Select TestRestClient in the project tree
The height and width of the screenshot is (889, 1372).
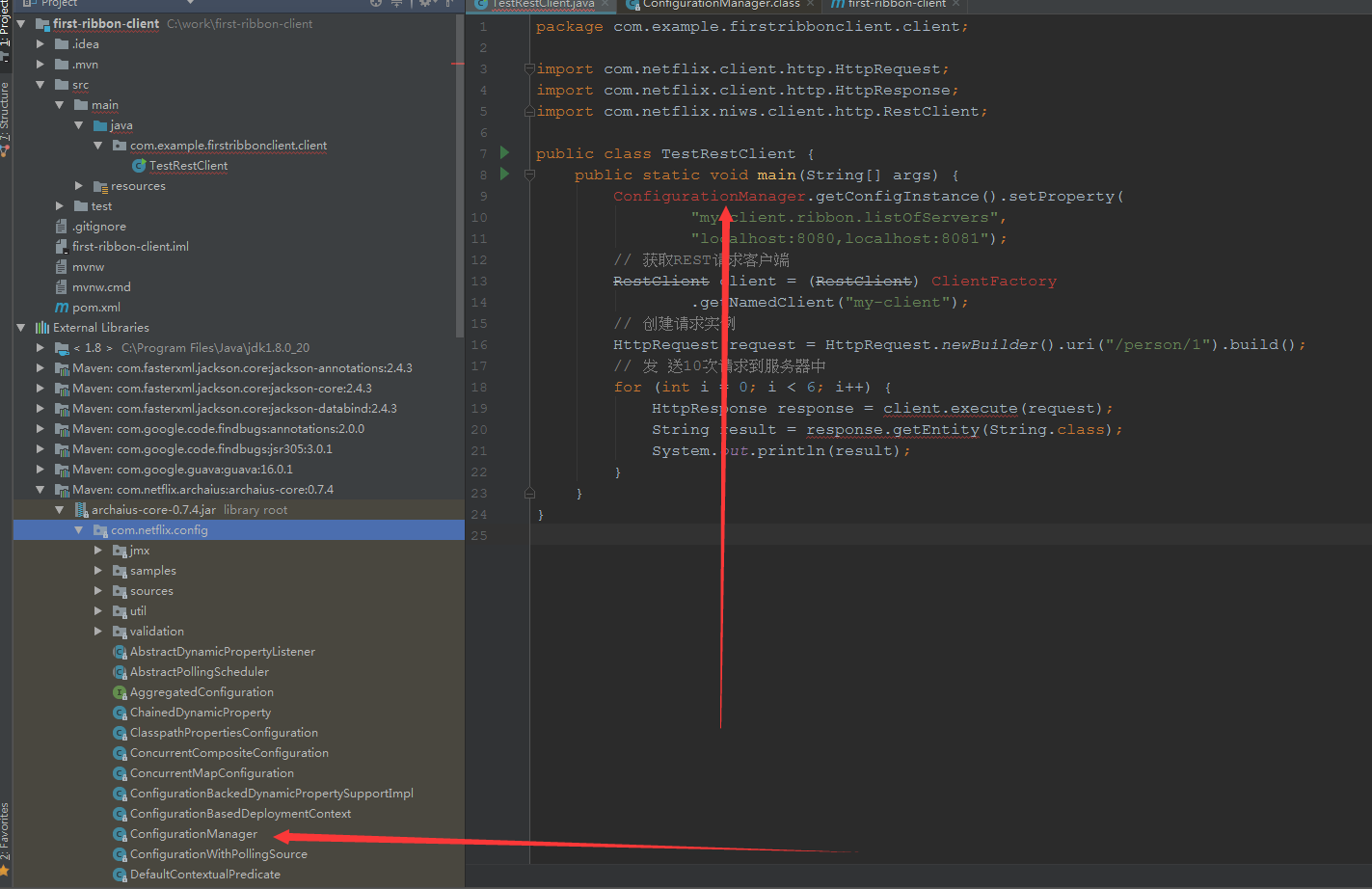tap(189, 166)
